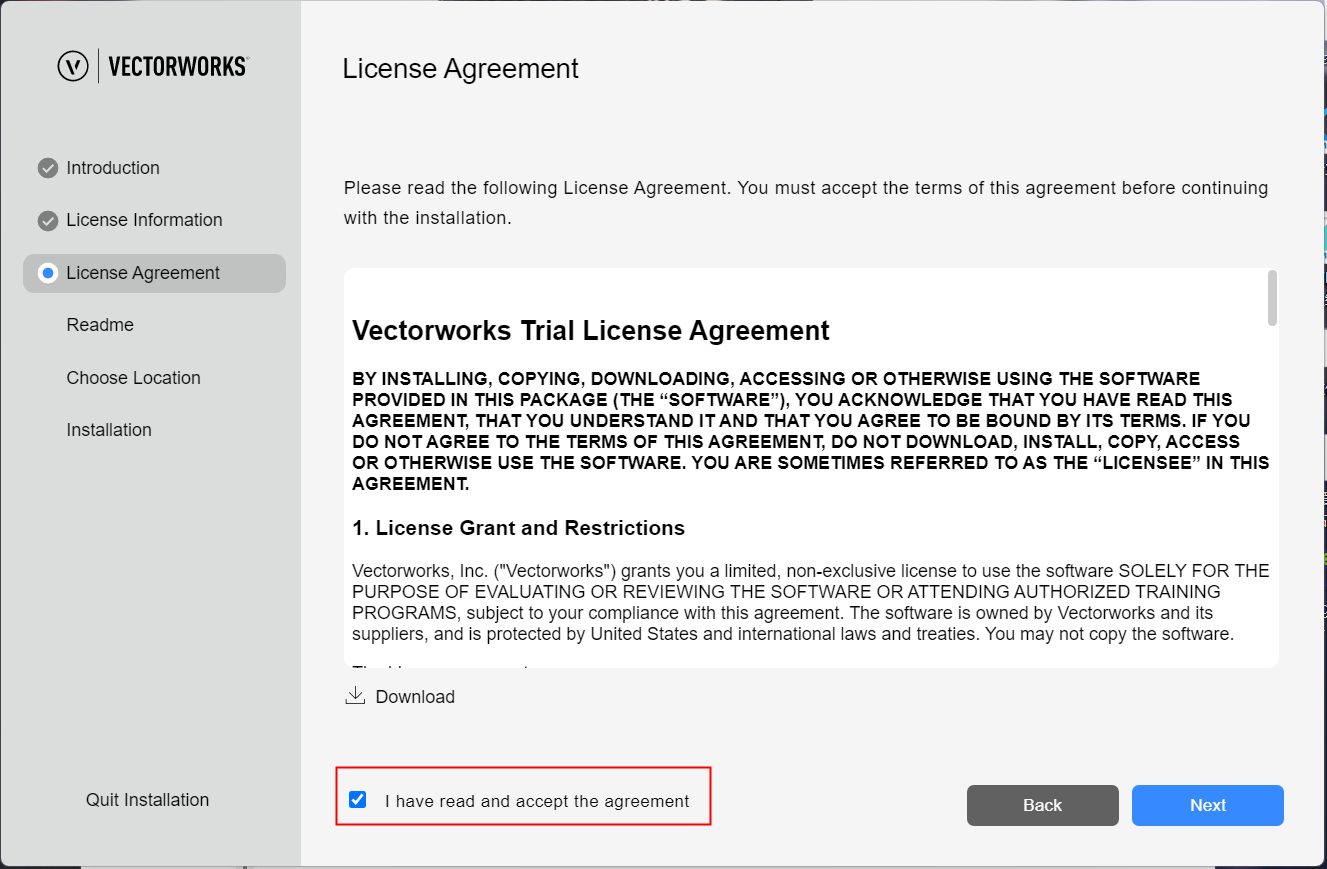Click the Download link text
The width and height of the screenshot is (1327, 869).
click(415, 697)
